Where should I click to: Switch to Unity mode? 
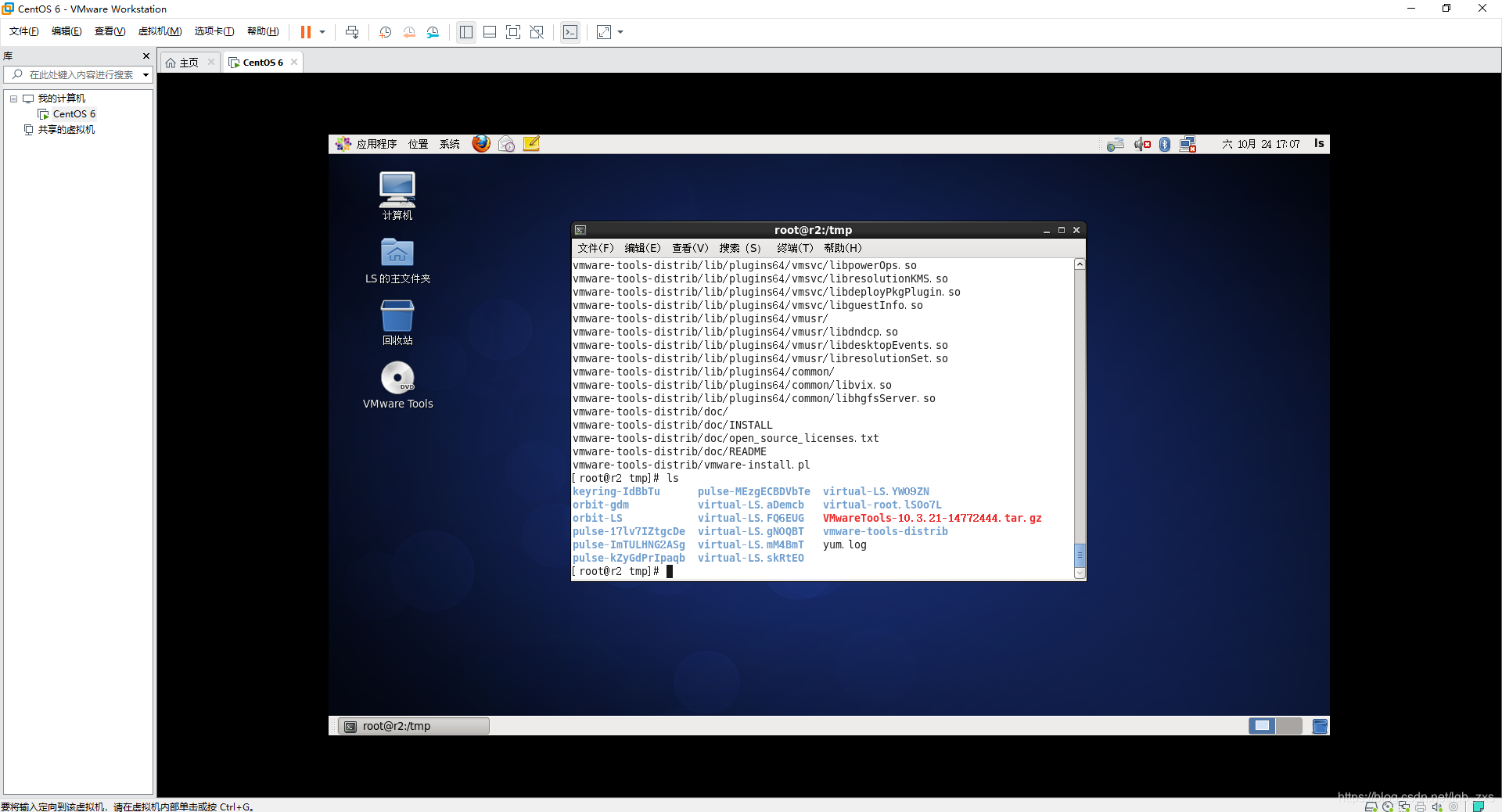537,32
